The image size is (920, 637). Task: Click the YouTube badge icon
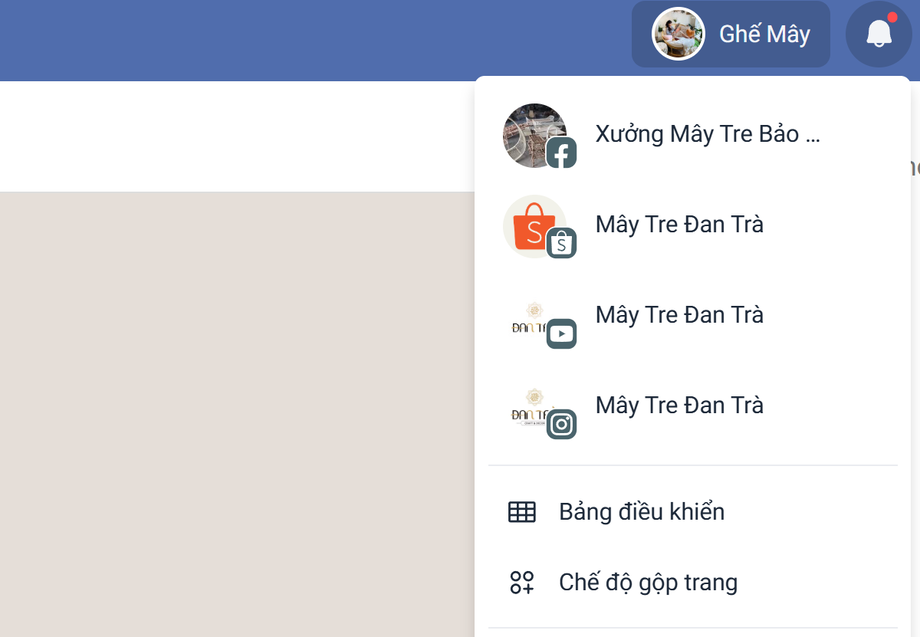click(561, 333)
